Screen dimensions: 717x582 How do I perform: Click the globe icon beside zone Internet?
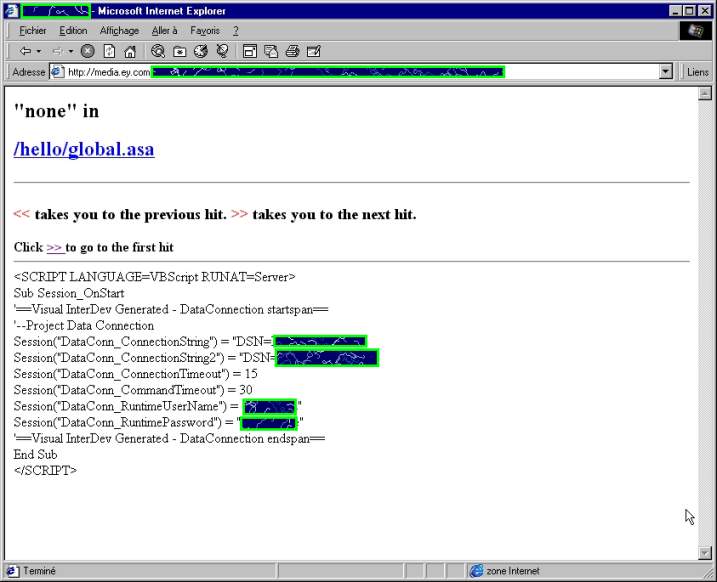(476, 571)
